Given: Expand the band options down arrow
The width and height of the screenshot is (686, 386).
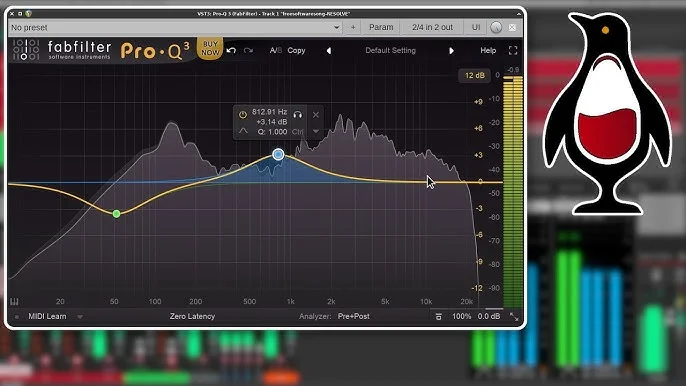Looking at the screenshot, I should pyautogui.click(x=315, y=131).
